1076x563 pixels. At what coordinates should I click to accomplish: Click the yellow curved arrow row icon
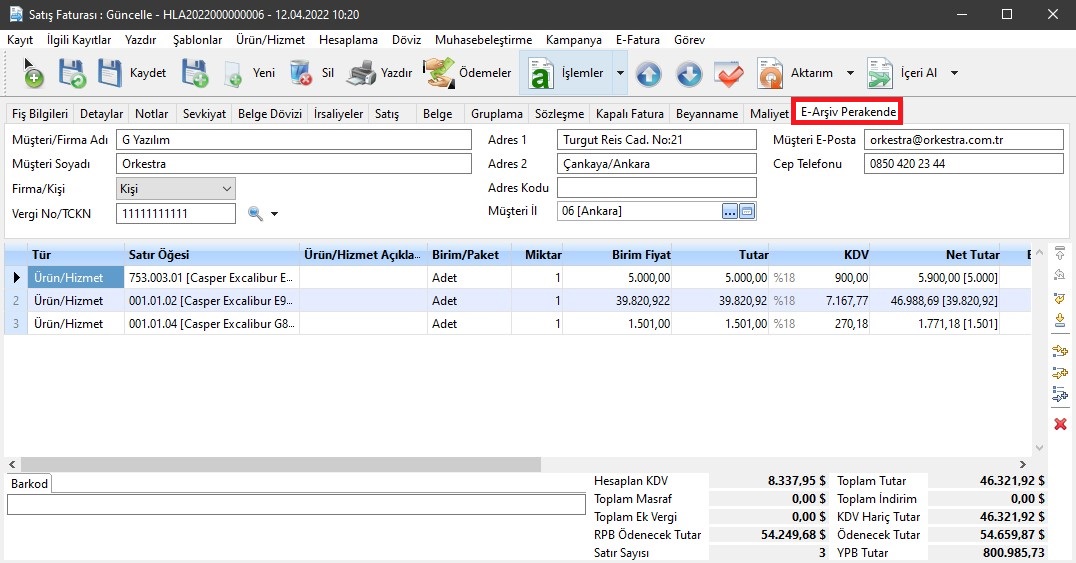coord(1060,299)
